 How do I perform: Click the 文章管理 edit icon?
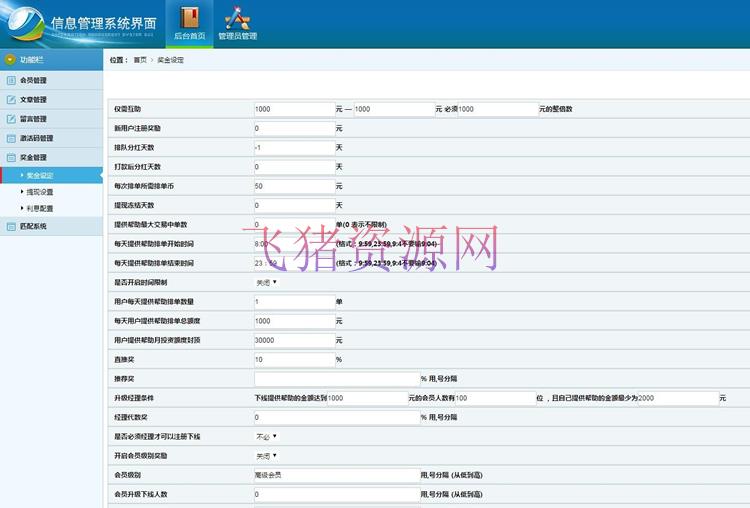(11, 100)
